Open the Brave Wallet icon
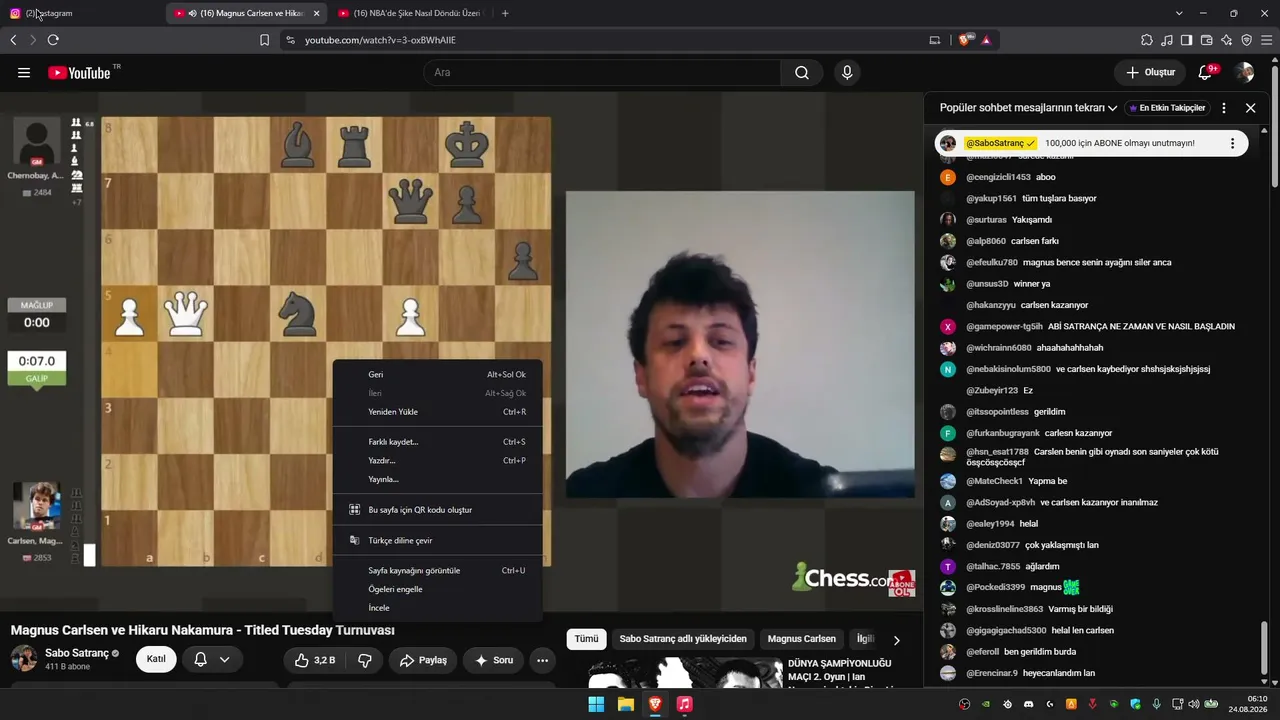This screenshot has height=720, width=1280. pos(1206,40)
